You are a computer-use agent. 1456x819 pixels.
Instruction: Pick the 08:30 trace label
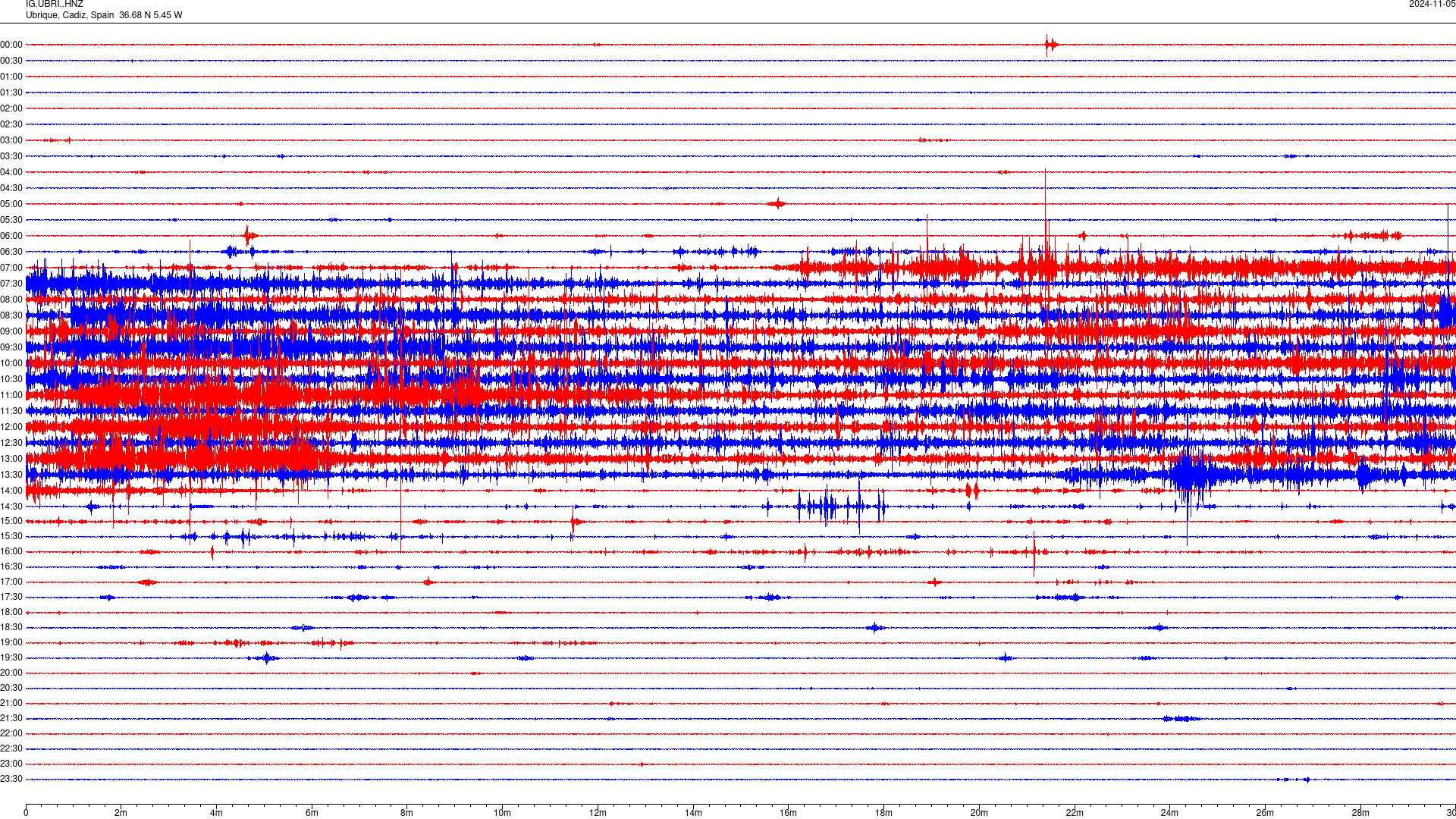point(11,315)
